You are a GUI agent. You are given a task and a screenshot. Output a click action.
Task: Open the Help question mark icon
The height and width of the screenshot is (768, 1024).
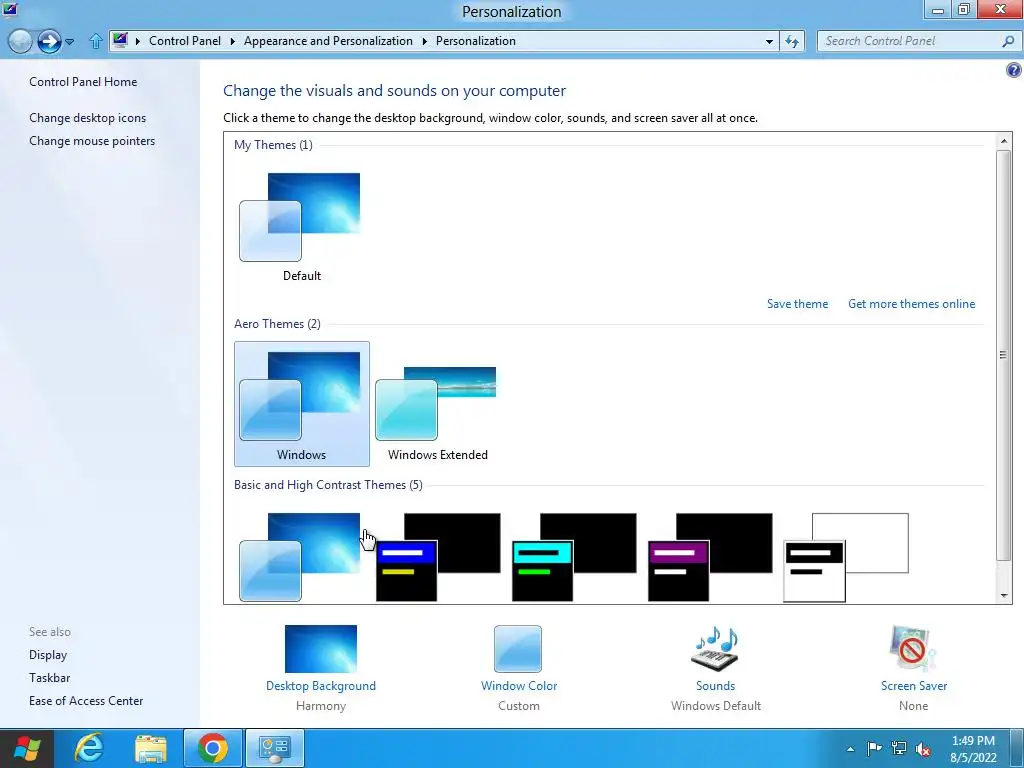(x=1014, y=70)
